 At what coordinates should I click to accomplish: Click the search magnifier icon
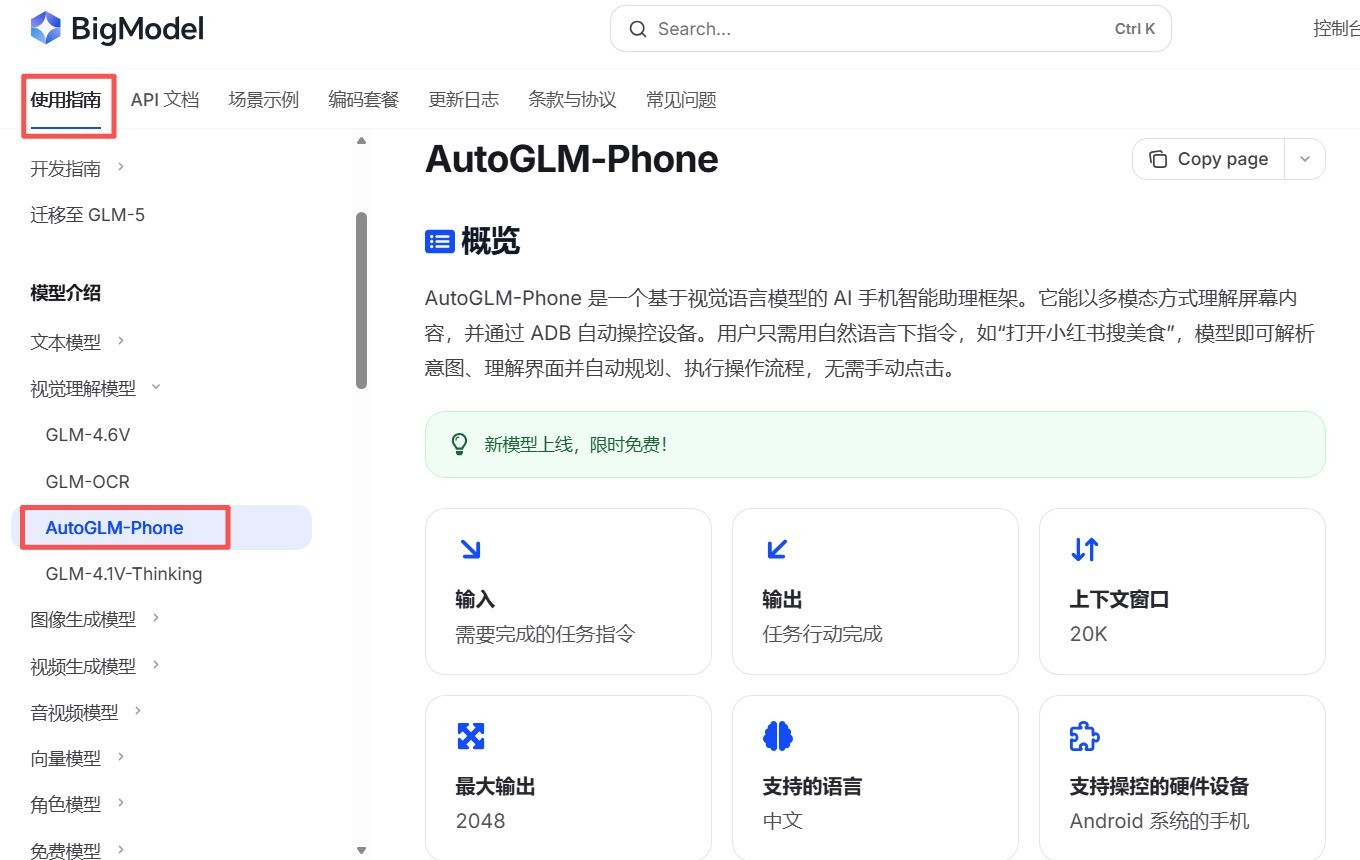(638, 29)
